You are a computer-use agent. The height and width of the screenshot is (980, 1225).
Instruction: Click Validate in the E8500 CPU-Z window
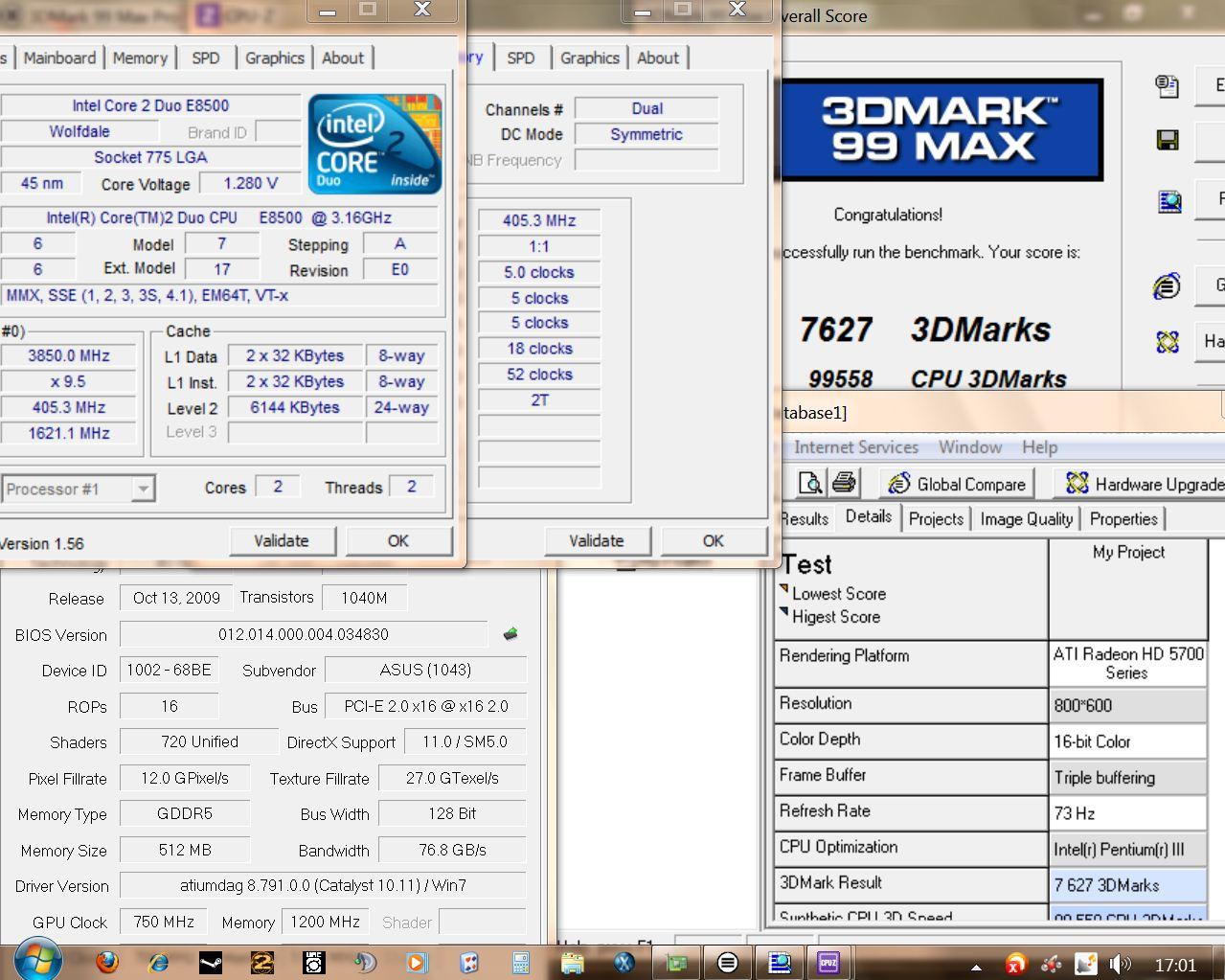(x=282, y=540)
